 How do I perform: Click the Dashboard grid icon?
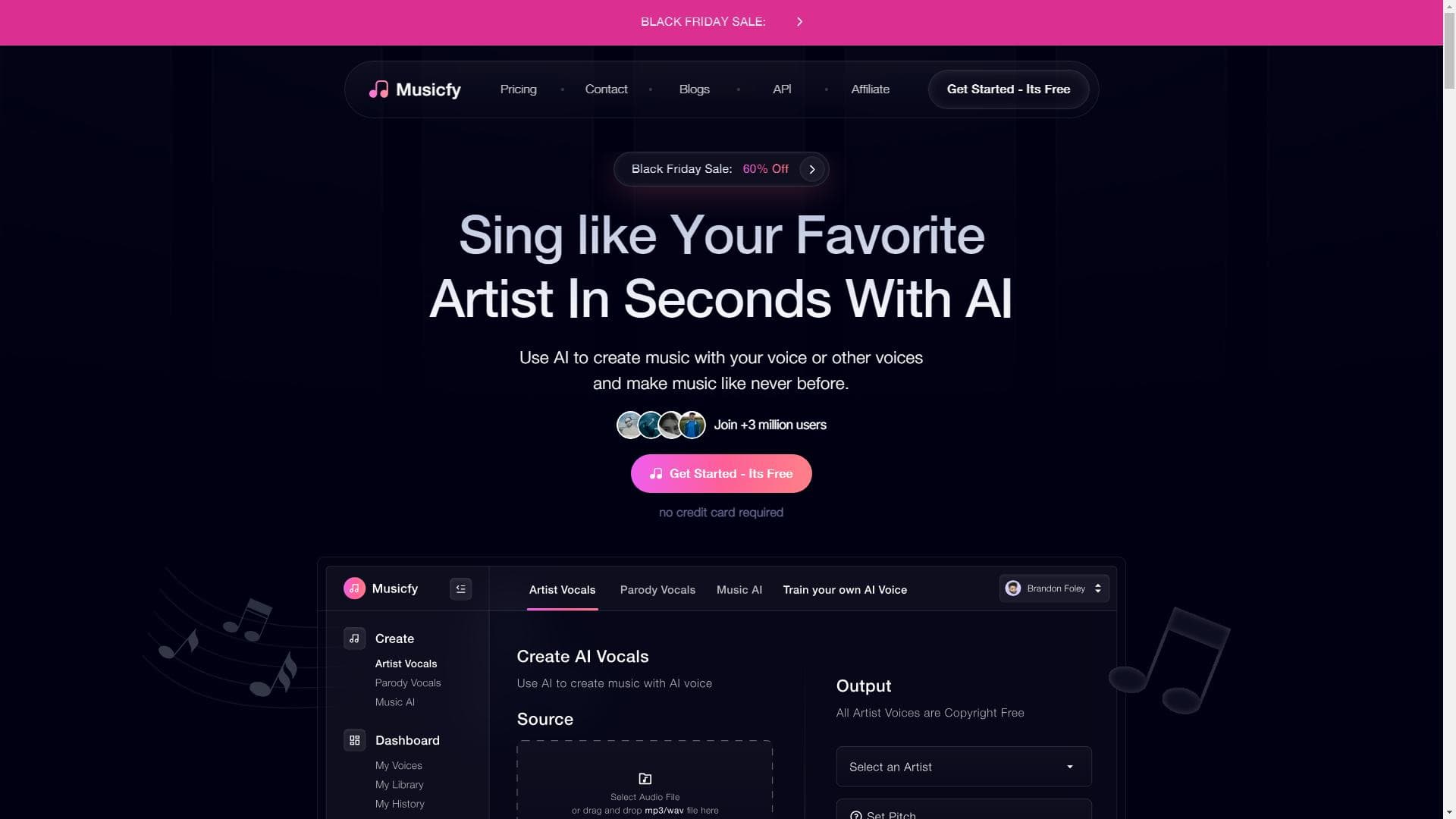pyautogui.click(x=354, y=740)
